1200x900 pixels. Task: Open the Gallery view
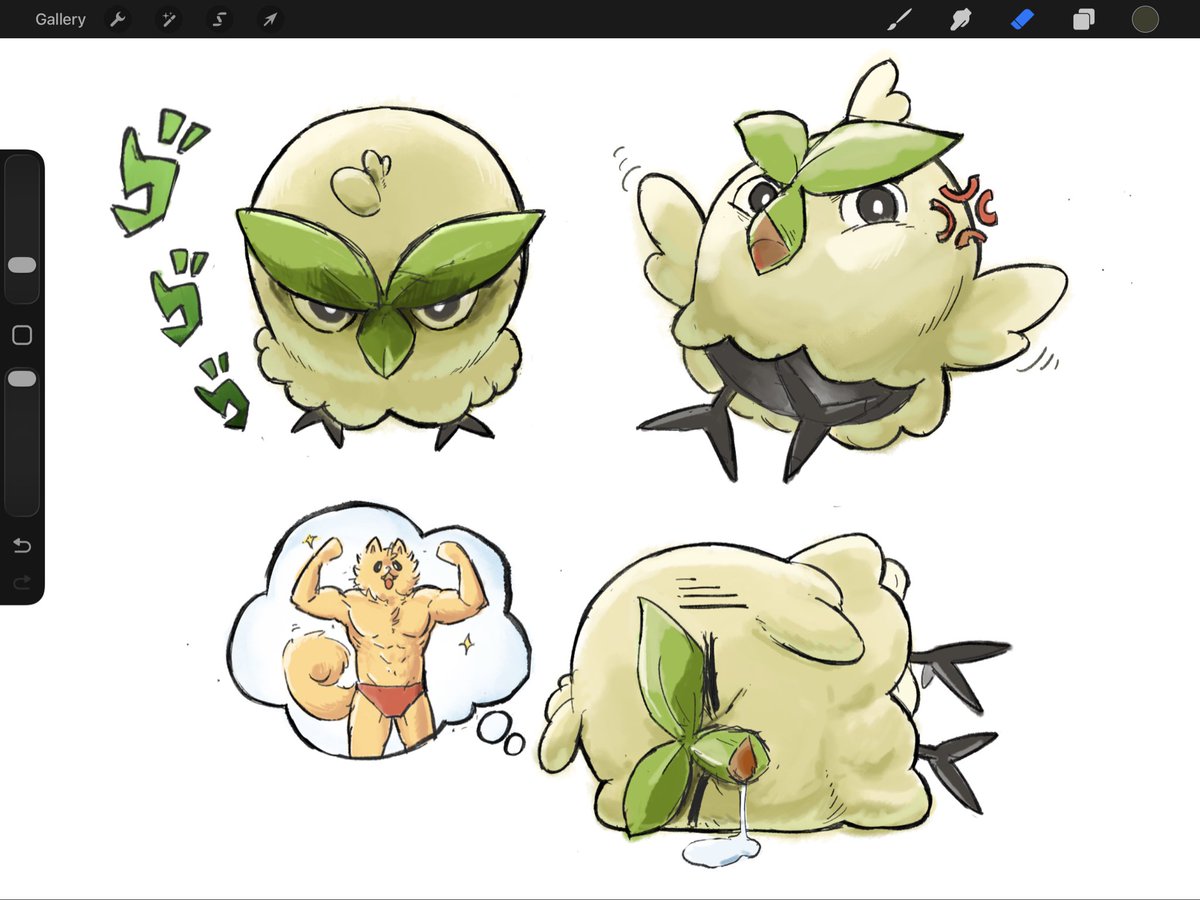60,19
